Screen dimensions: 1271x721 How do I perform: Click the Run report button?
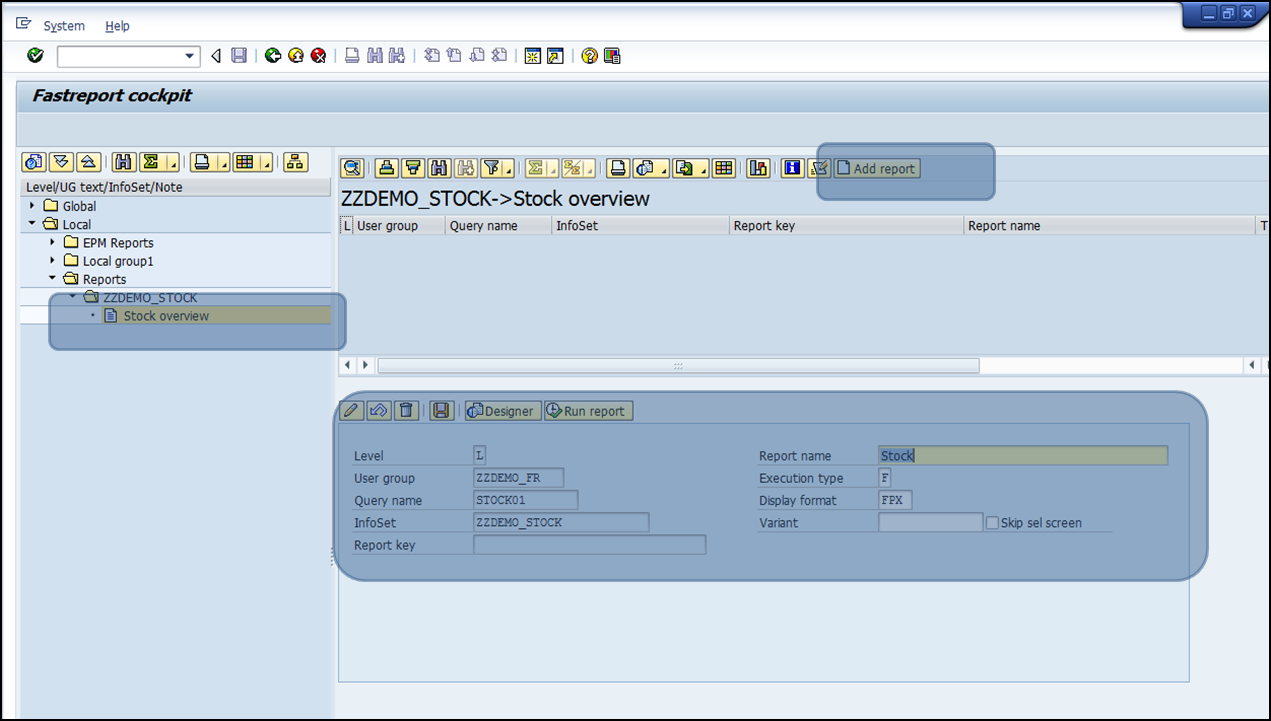[587, 411]
